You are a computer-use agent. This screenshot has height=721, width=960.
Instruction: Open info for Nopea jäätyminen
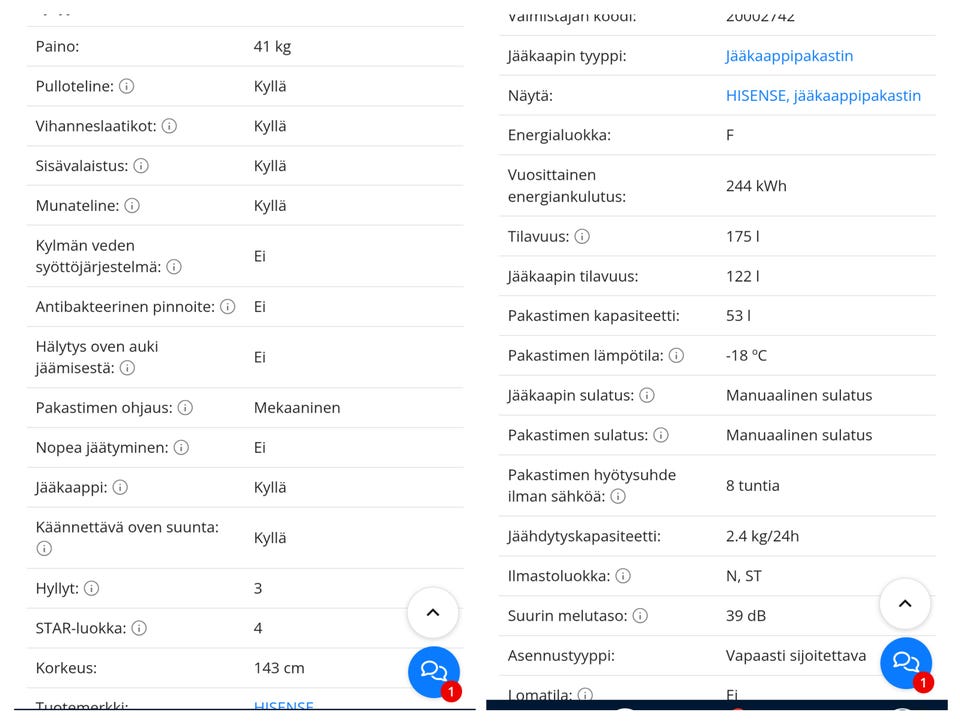[x=181, y=447]
